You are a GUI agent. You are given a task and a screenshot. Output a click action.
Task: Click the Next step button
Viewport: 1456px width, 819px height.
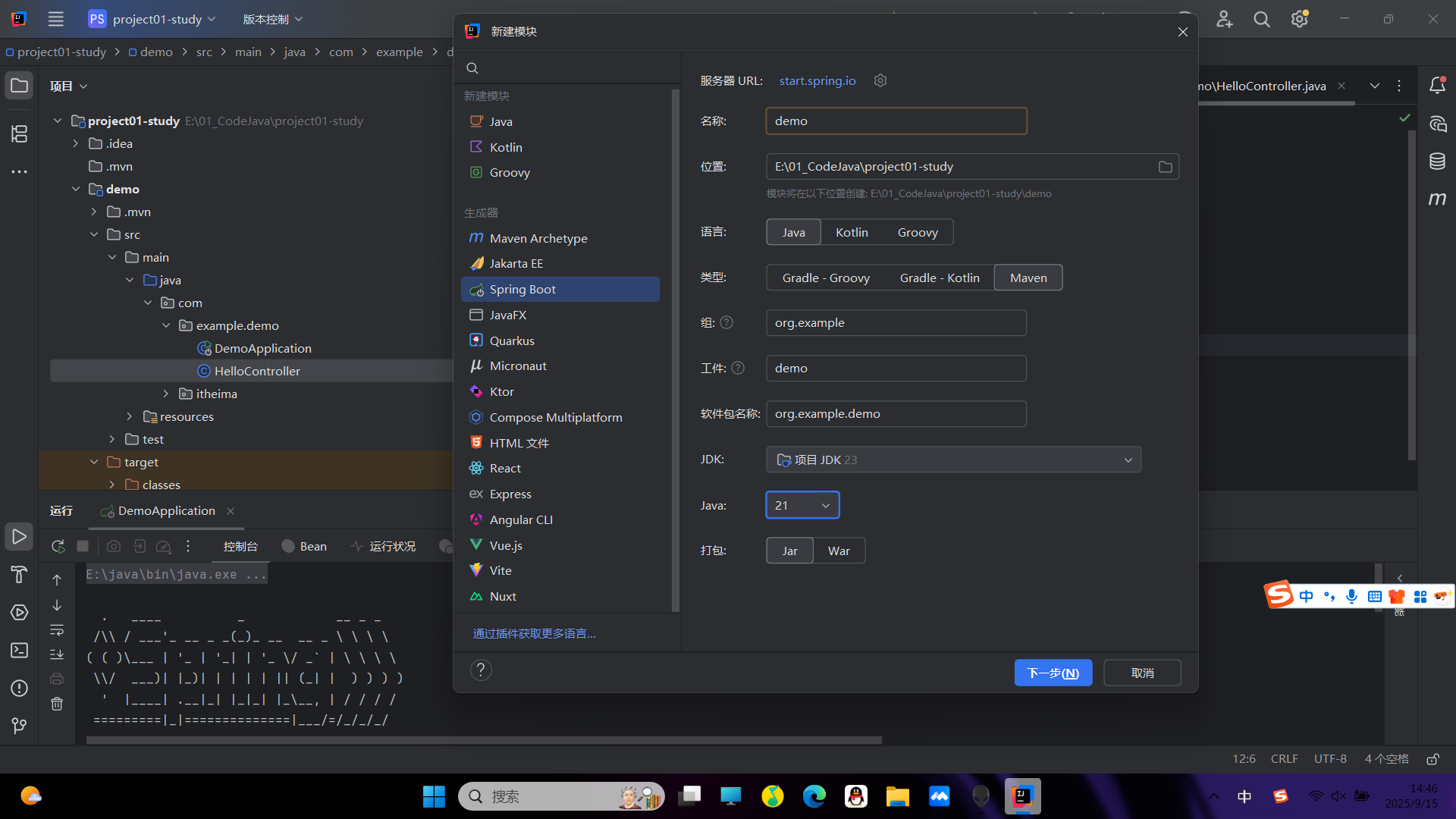point(1053,673)
